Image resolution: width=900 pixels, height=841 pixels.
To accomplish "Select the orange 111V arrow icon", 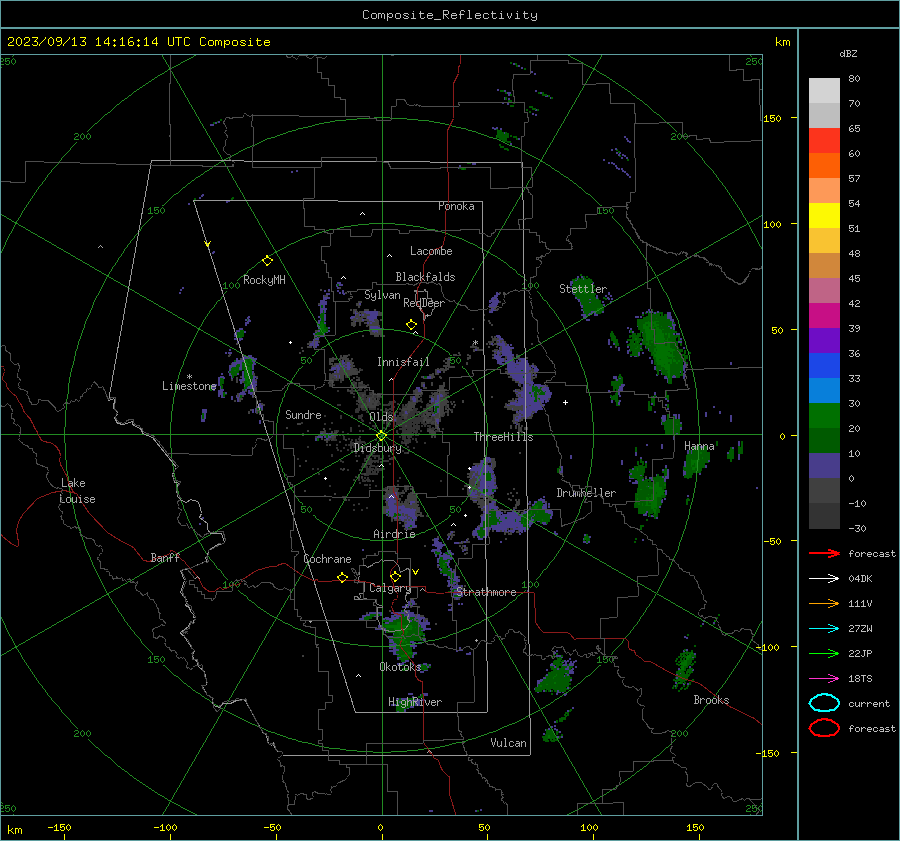I will tap(824, 603).
